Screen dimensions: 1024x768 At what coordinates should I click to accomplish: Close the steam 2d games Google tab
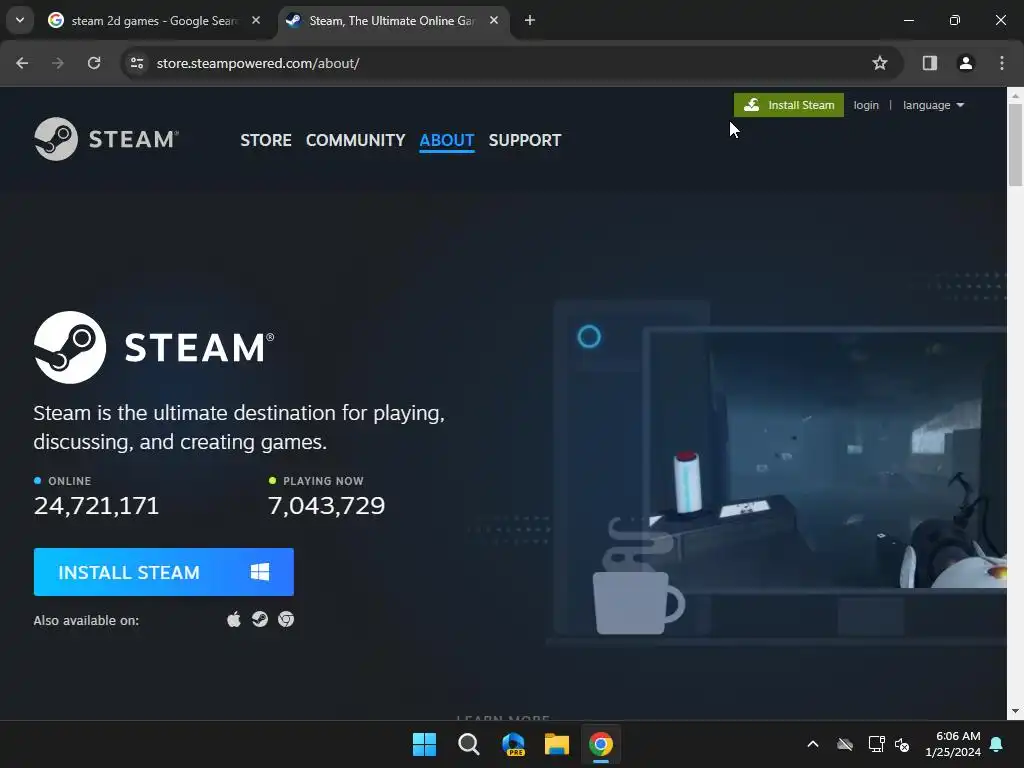point(256,21)
